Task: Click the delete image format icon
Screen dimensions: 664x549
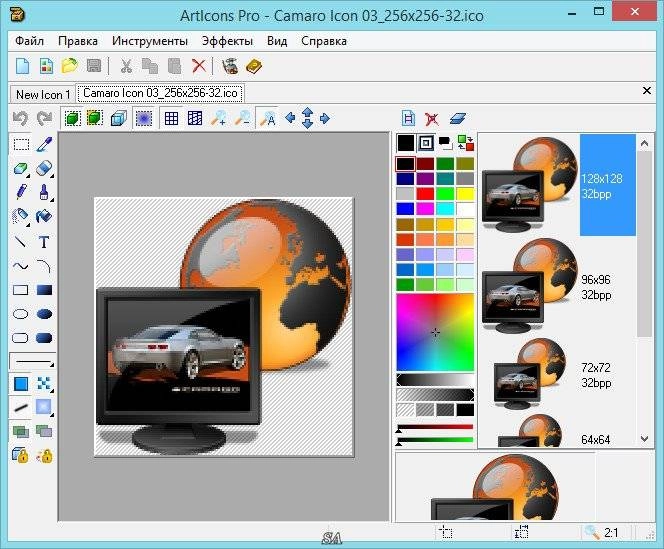Action: 432,119
